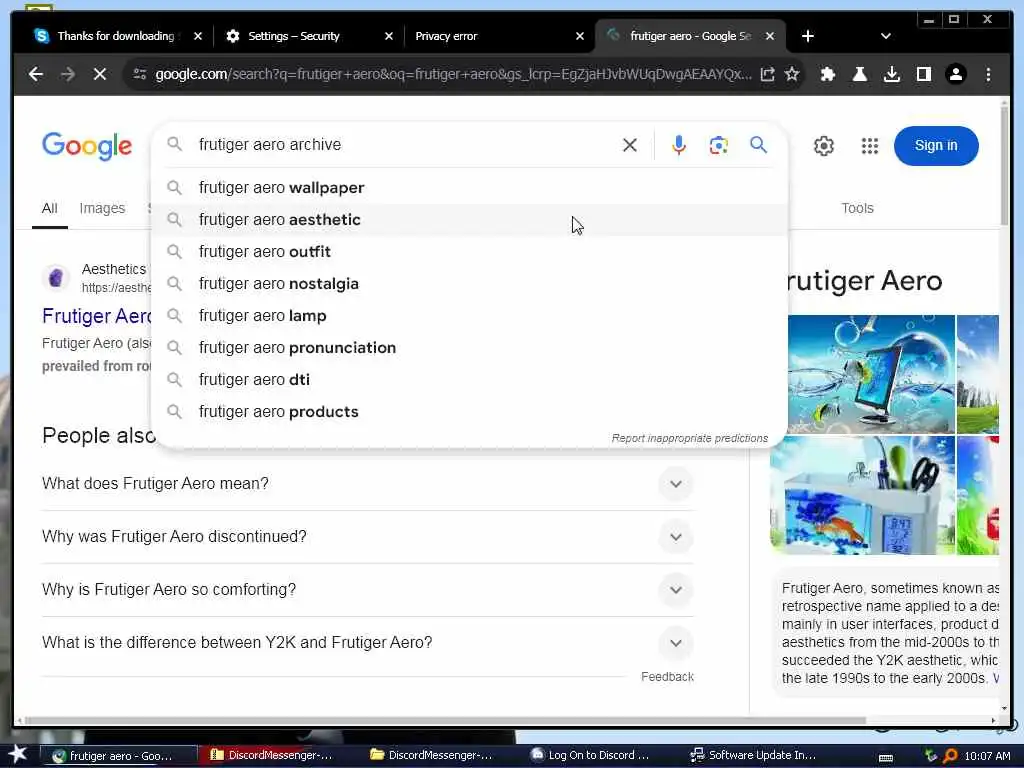1024x768 pixels.
Task: Click the Google logo
Action: (87, 146)
